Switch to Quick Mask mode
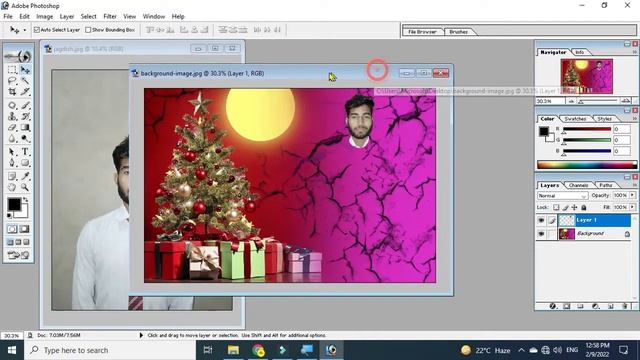The height and width of the screenshot is (360, 640). (x=24, y=229)
